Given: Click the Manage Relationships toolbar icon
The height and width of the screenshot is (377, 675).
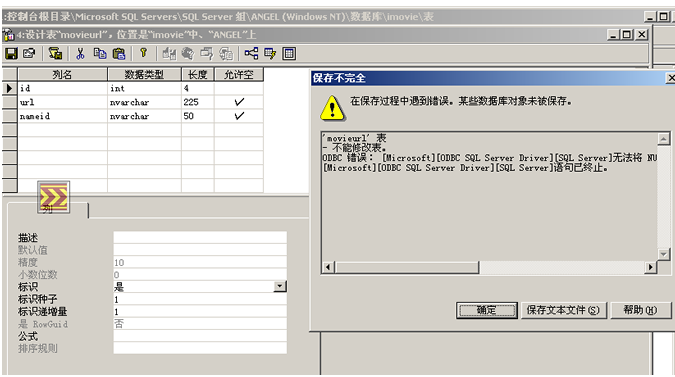Looking at the screenshot, I should [251, 53].
